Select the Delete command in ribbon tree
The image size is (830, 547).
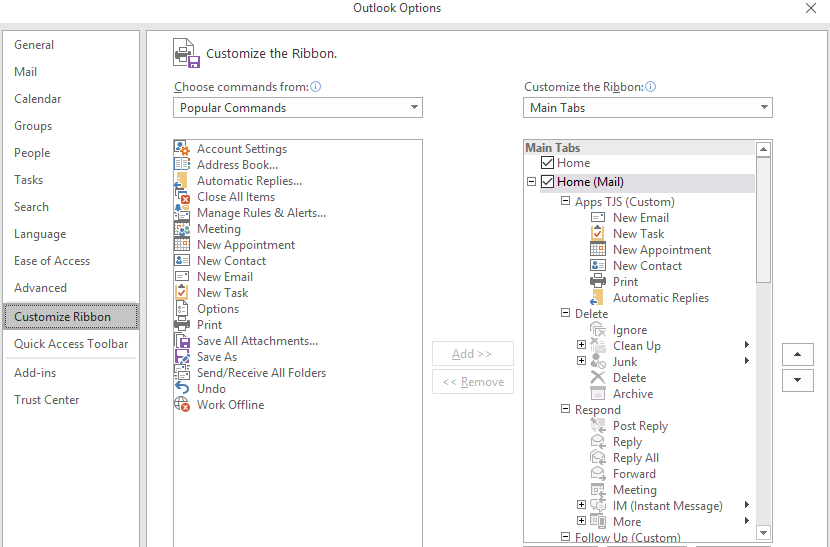(629, 378)
